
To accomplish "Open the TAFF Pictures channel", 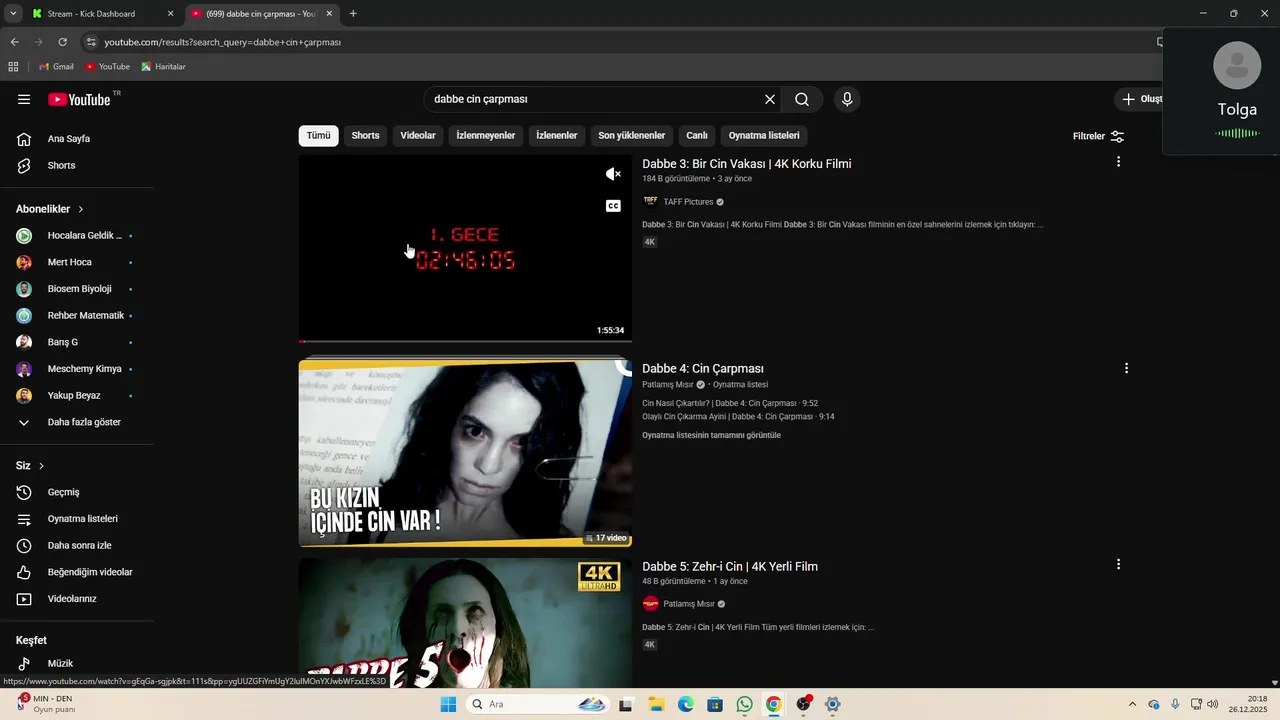I will pos(688,202).
